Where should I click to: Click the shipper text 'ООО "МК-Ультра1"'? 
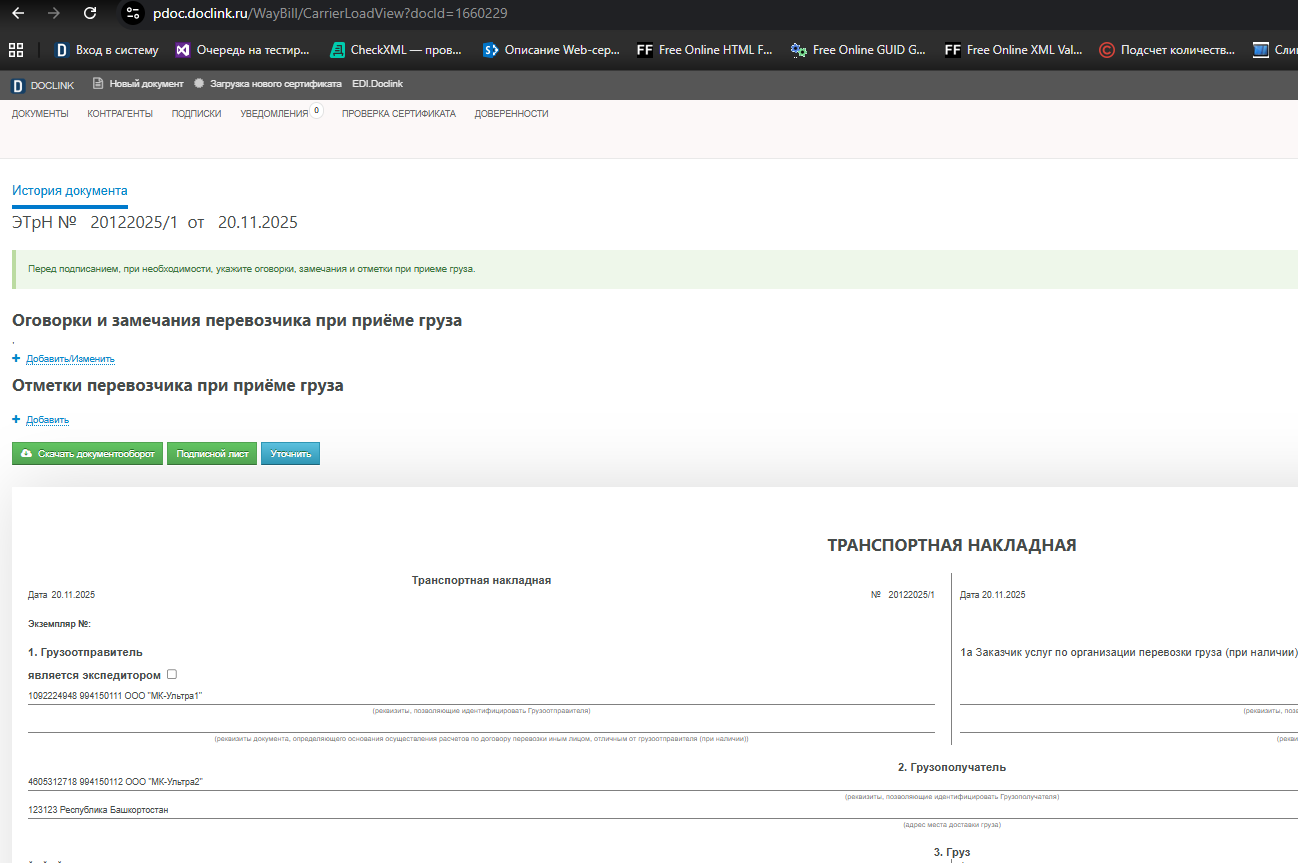[163, 696]
